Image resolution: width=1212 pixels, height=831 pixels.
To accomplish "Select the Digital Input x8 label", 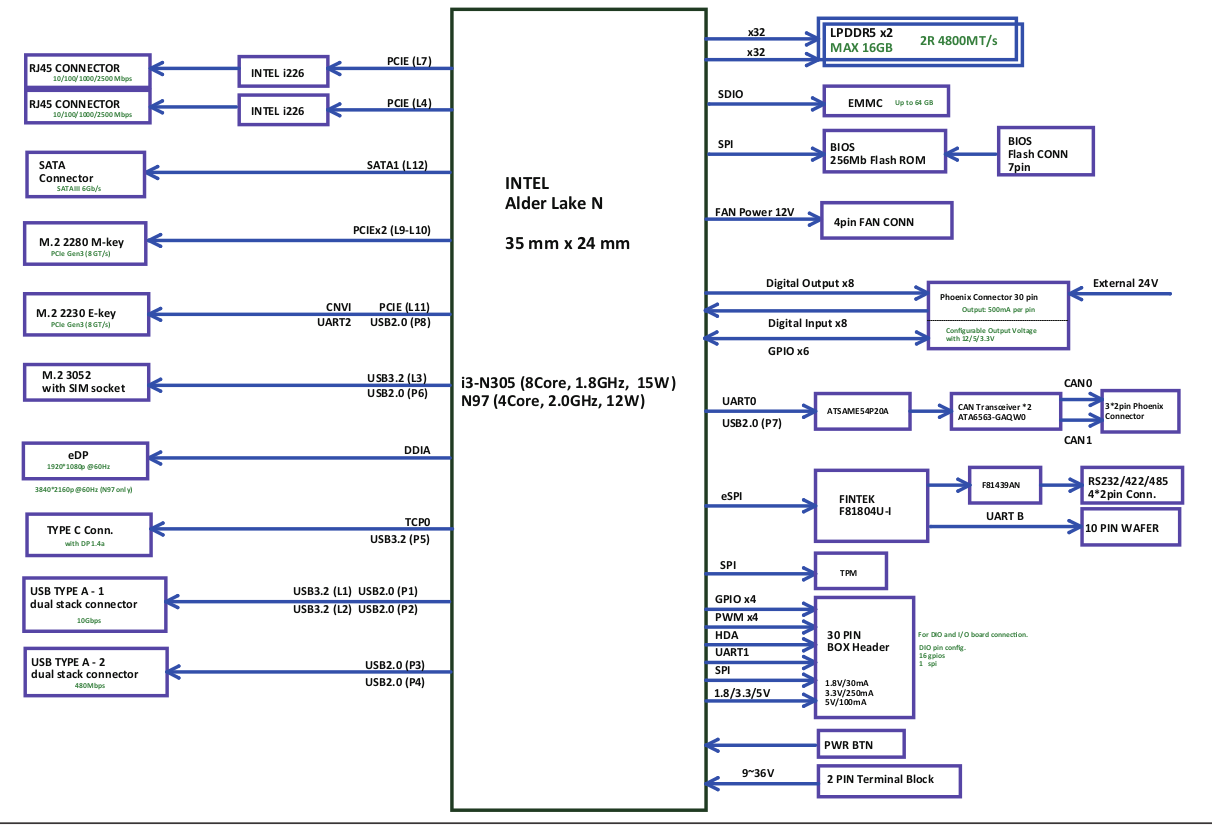I will (807, 323).
